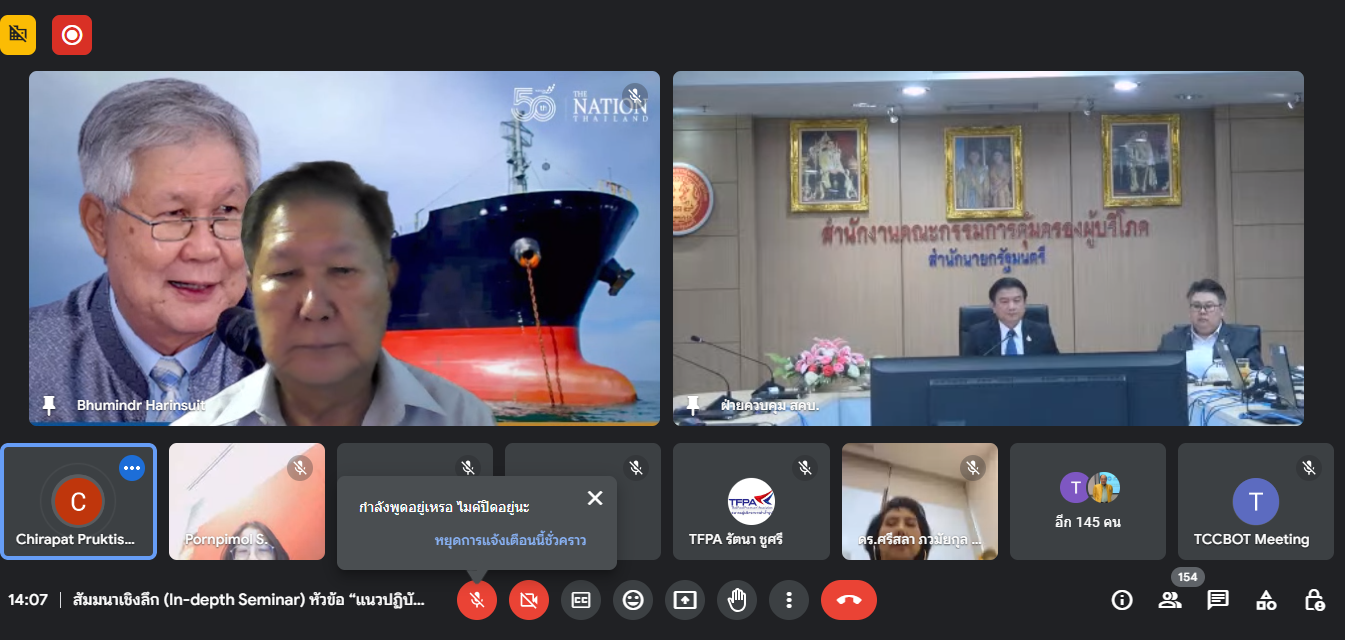Open host controls lock icon

1315,600
